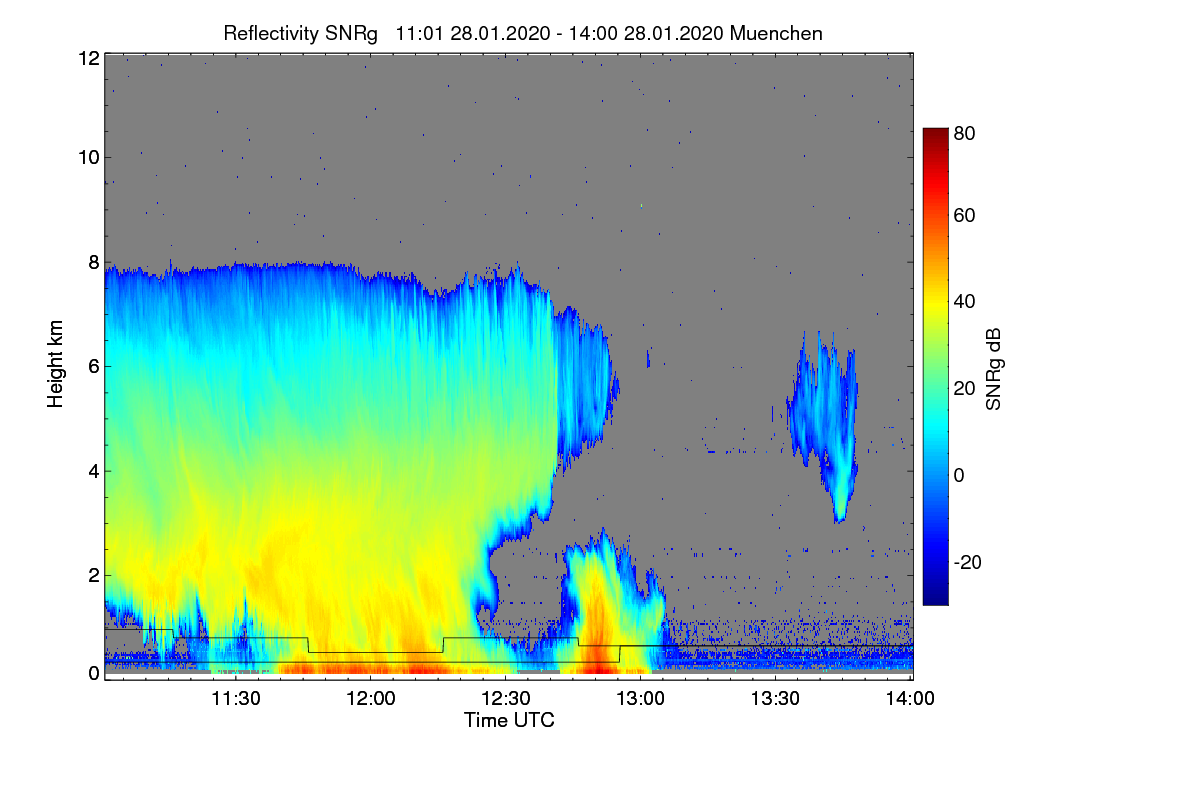Click the '12:00' time tick label
The height and width of the screenshot is (800, 1200).
tap(371, 699)
